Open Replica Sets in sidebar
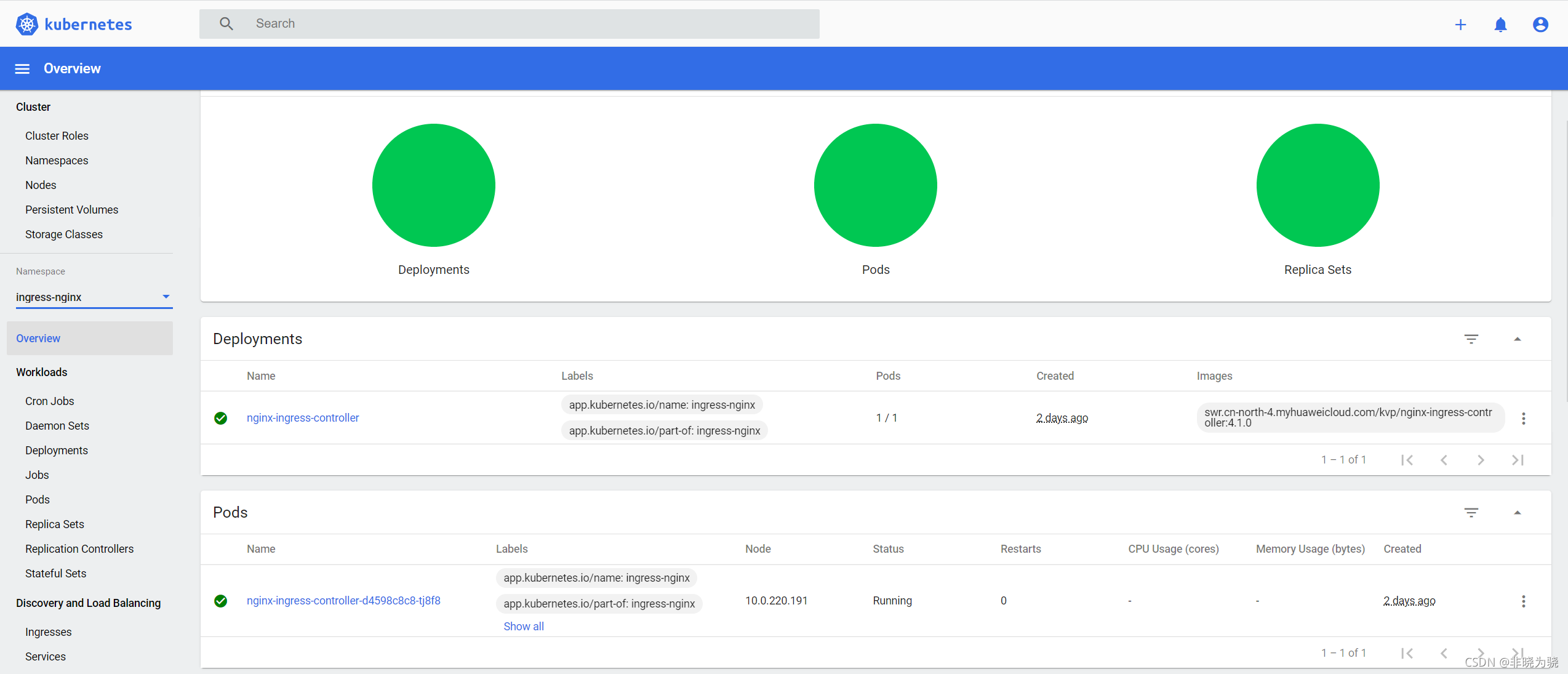The height and width of the screenshot is (674, 1568). (x=55, y=524)
